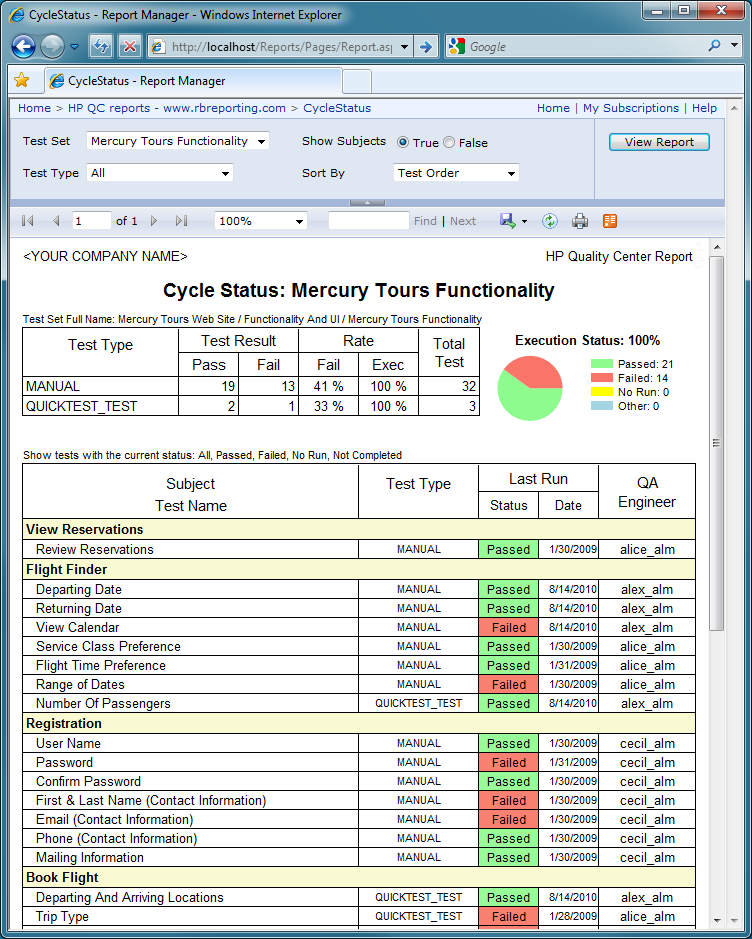
Task: Click the Number Of Passengers test row
Action: [359, 703]
